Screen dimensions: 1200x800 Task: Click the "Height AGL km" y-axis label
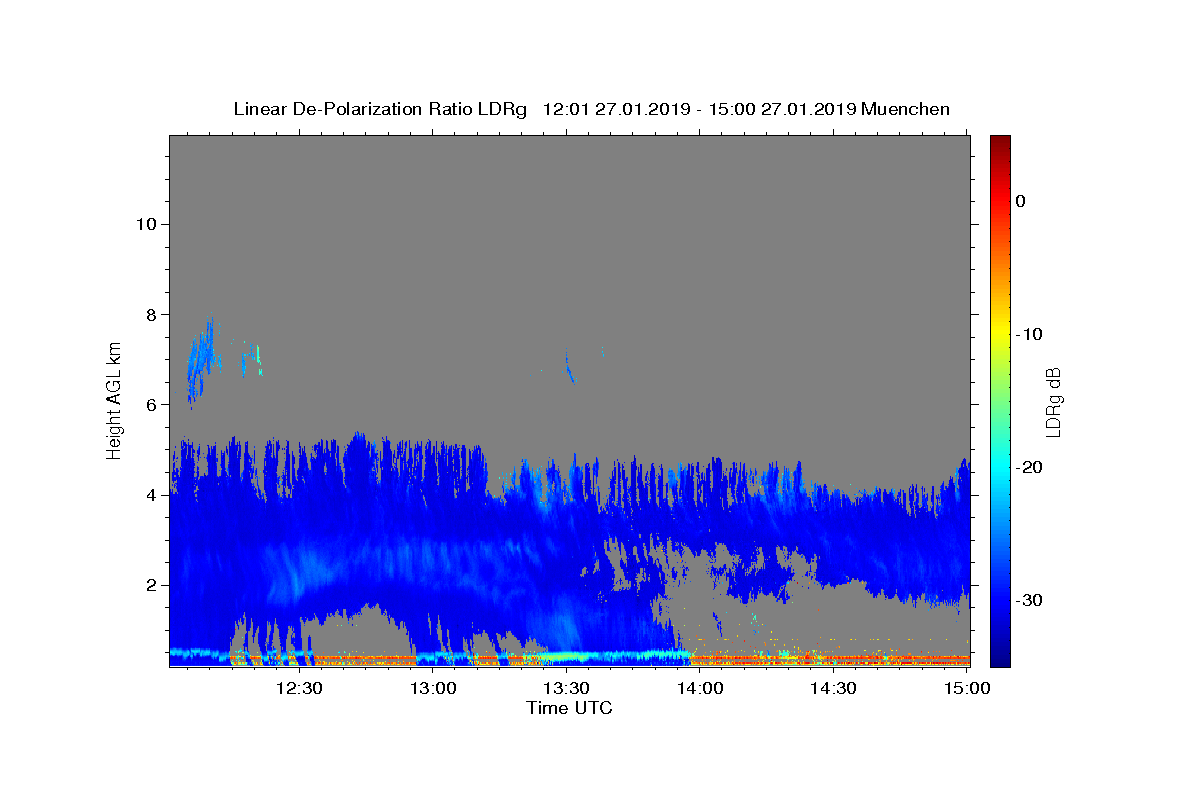coord(114,400)
